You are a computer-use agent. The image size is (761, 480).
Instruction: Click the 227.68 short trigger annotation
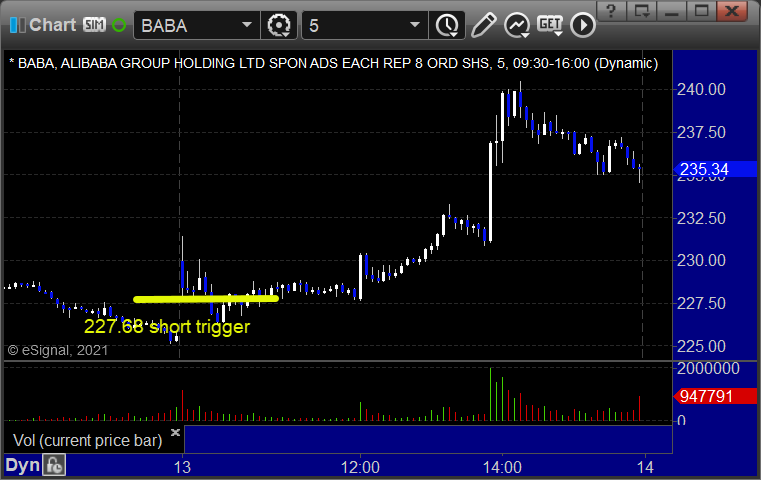[x=167, y=327]
